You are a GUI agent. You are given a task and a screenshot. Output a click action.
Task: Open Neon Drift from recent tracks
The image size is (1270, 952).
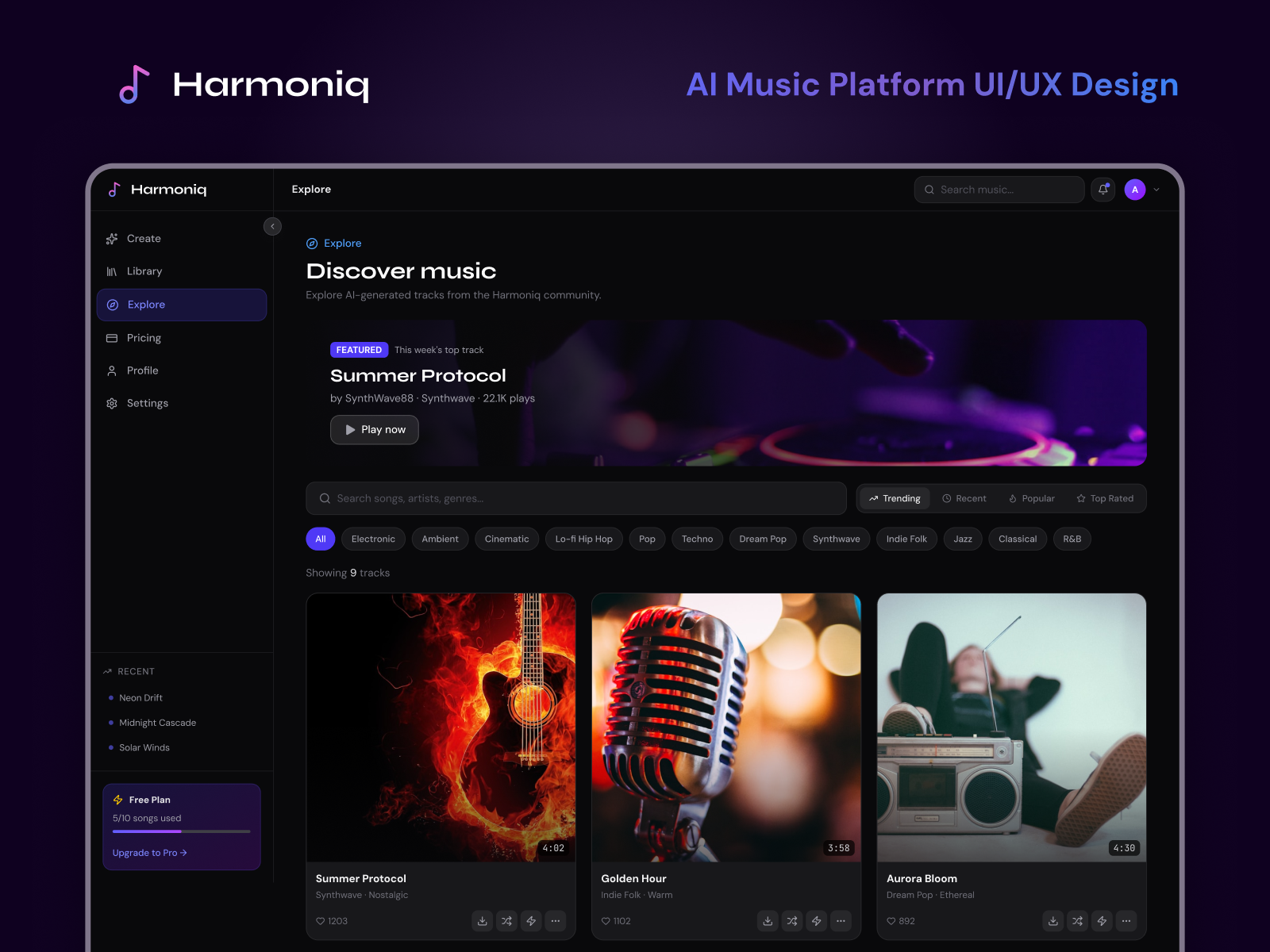(140, 697)
